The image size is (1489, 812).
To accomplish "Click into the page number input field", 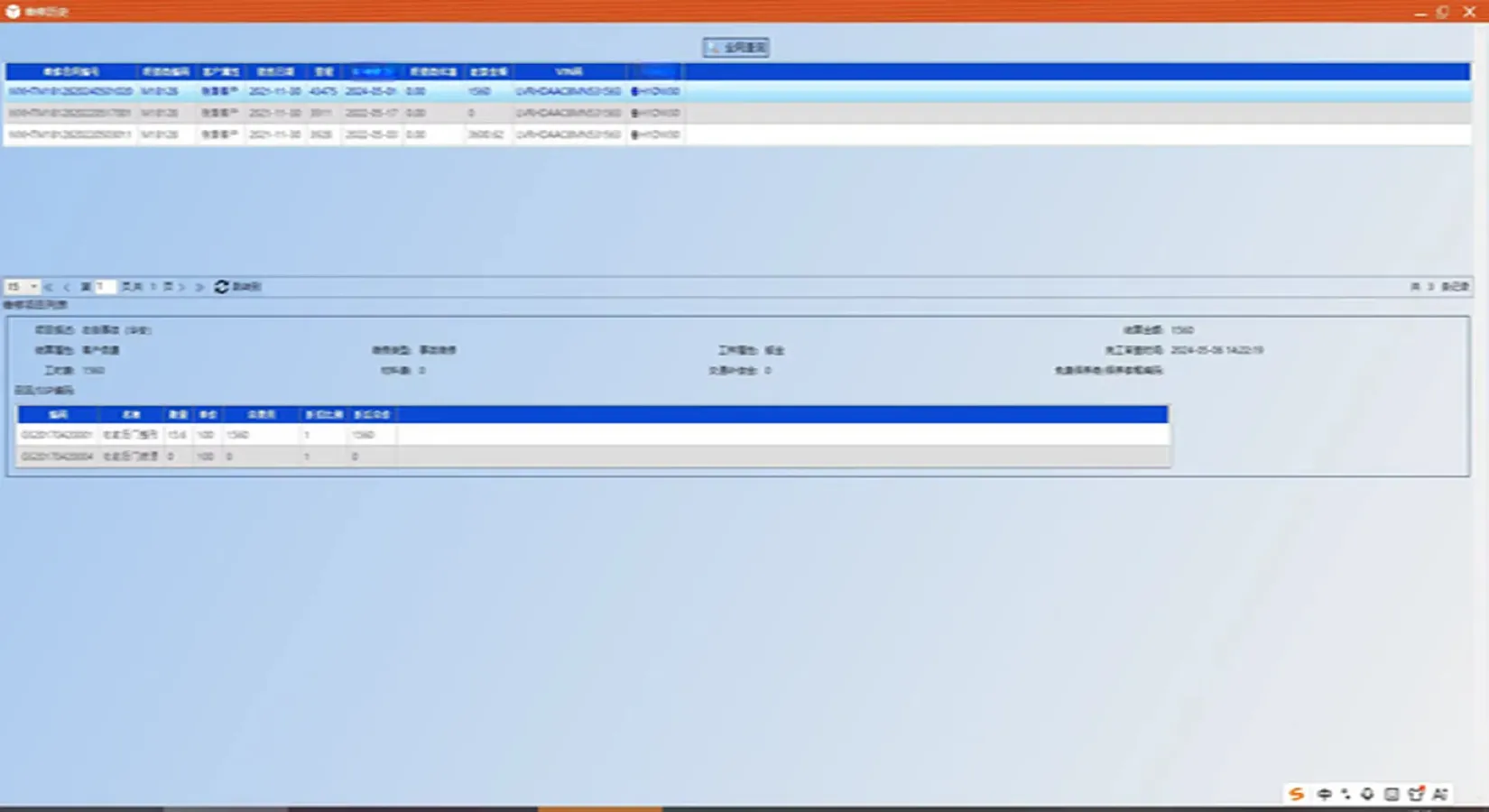I will pyautogui.click(x=104, y=287).
